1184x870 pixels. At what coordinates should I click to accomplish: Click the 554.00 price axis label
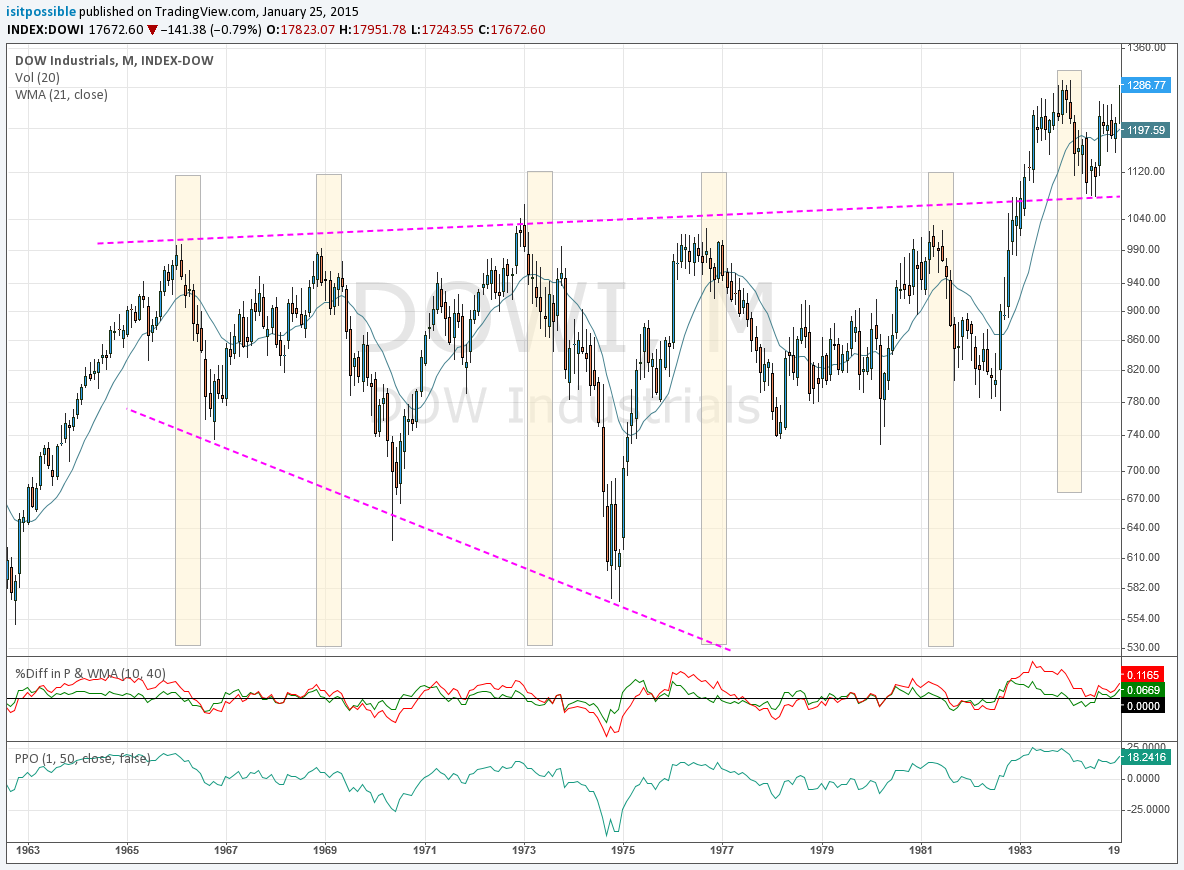click(1143, 619)
